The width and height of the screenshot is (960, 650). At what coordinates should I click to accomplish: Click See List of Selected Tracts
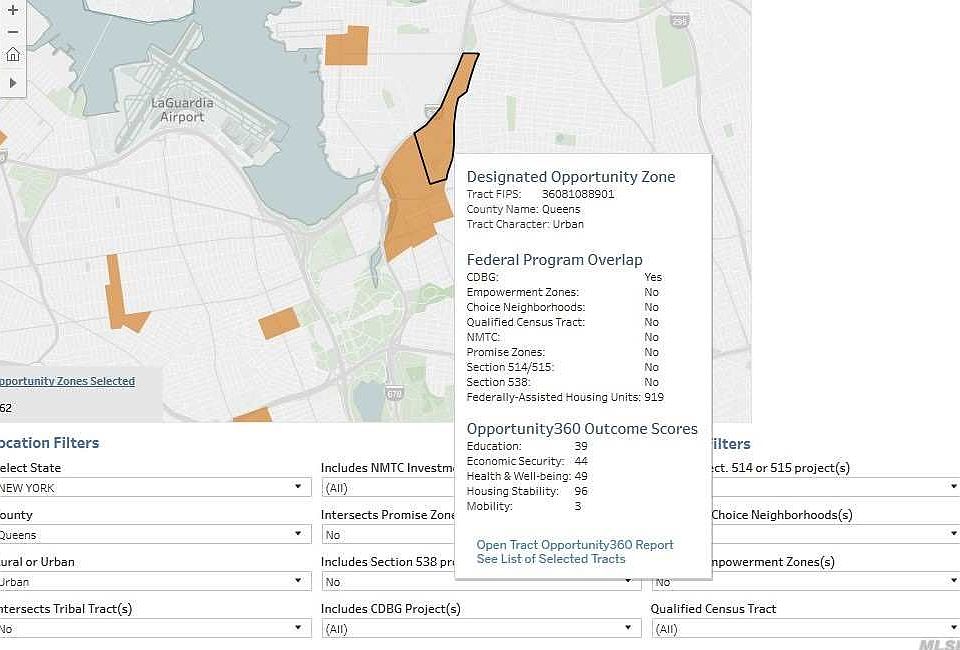(x=551, y=559)
